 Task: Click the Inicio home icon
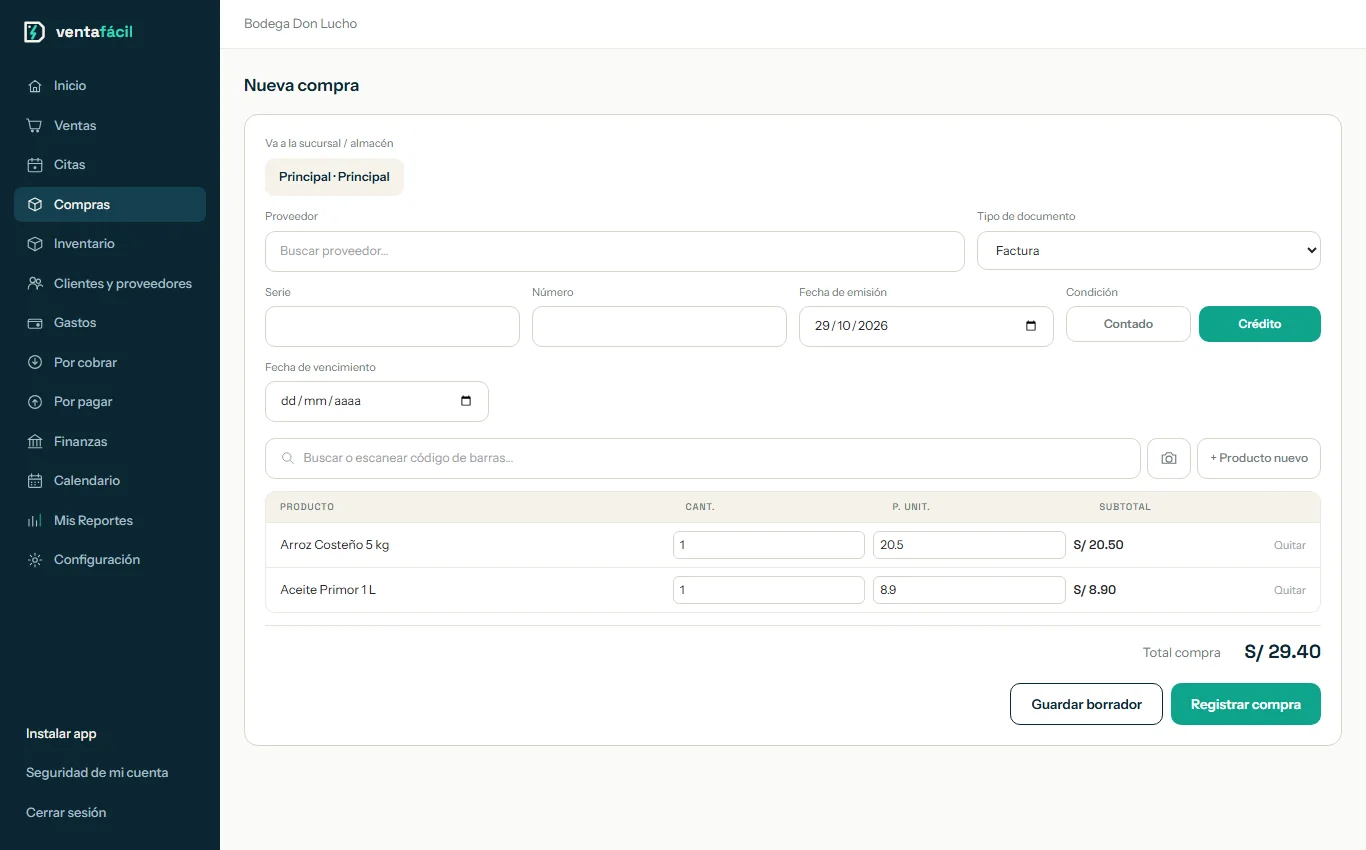(35, 86)
